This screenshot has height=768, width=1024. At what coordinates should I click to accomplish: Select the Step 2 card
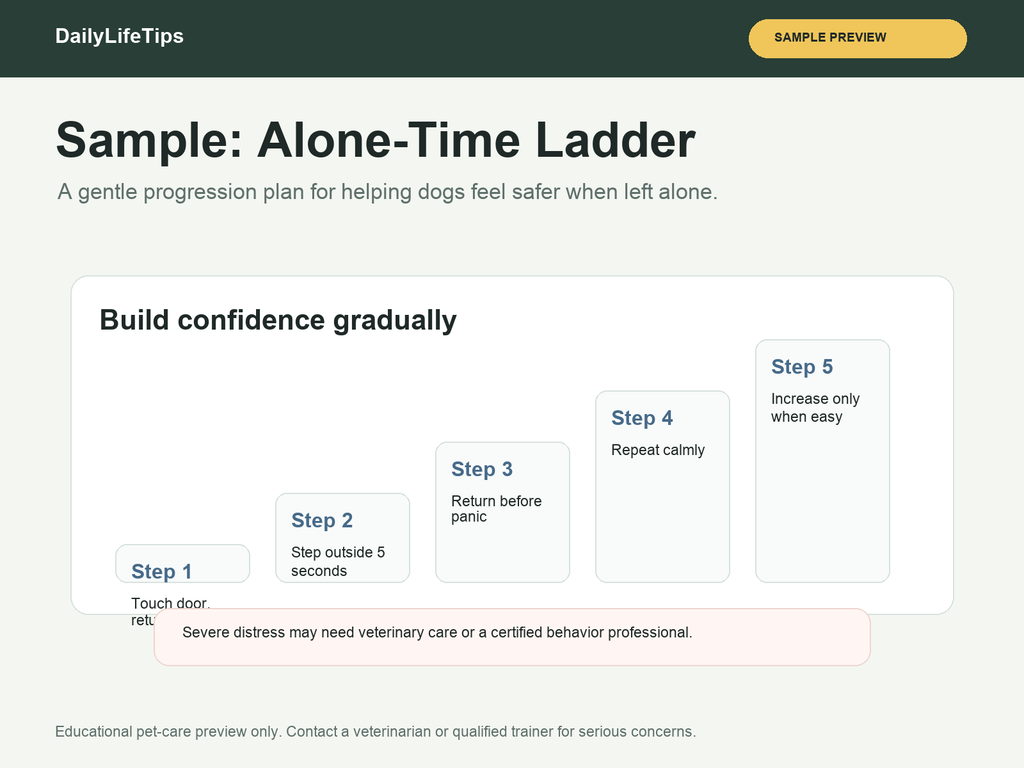[x=343, y=537]
